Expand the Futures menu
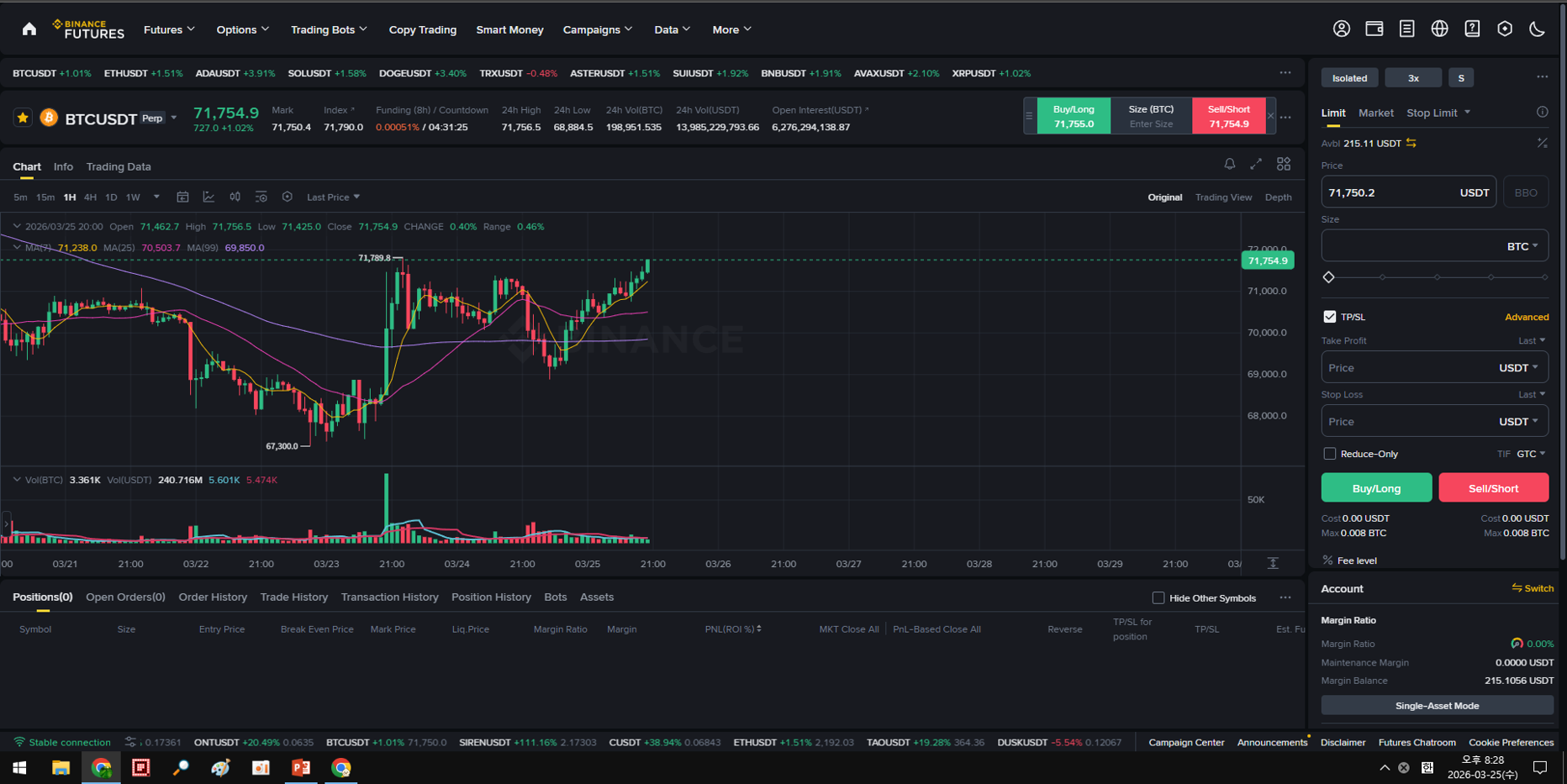The image size is (1567, 784). 169,29
